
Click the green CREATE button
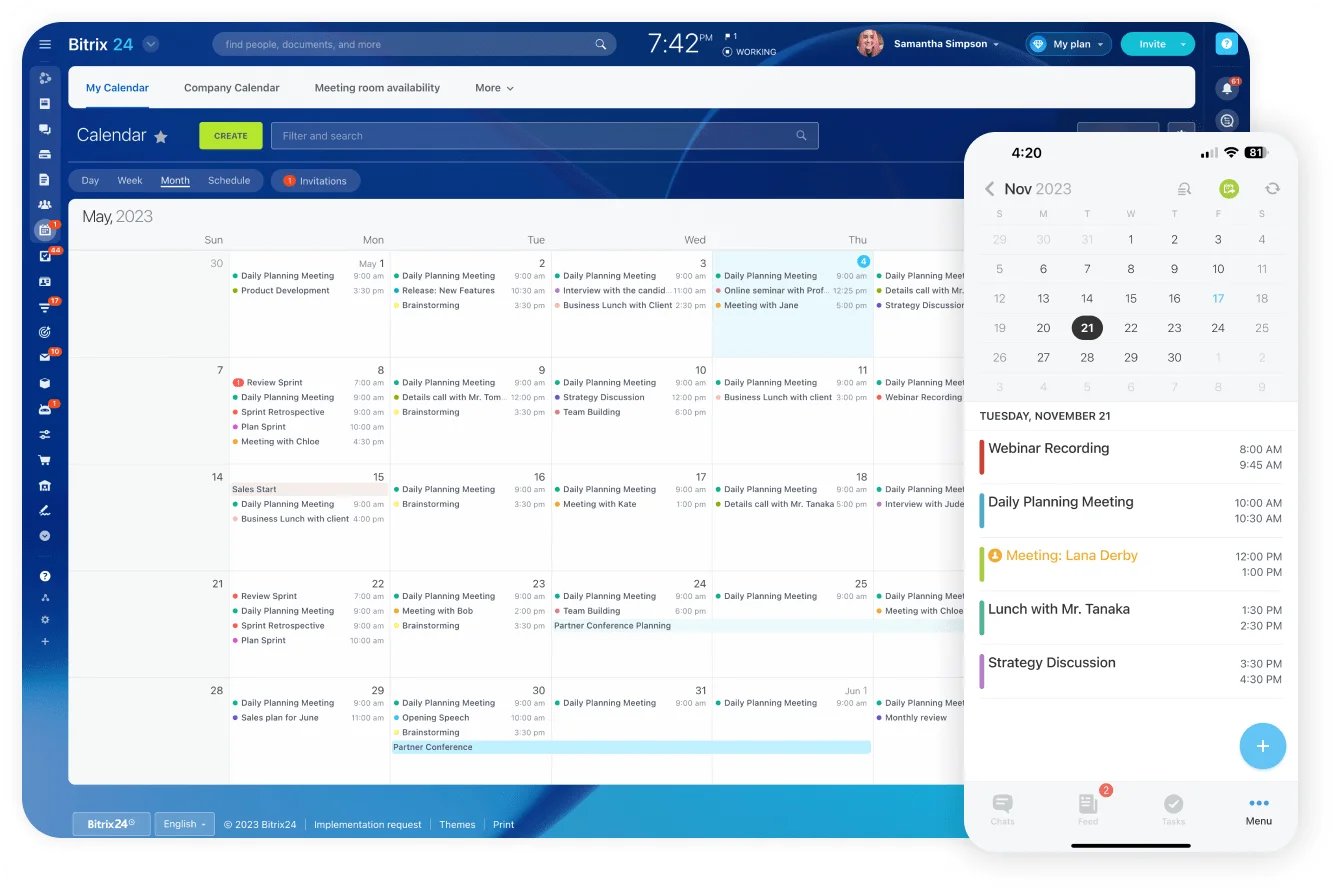click(230, 136)
